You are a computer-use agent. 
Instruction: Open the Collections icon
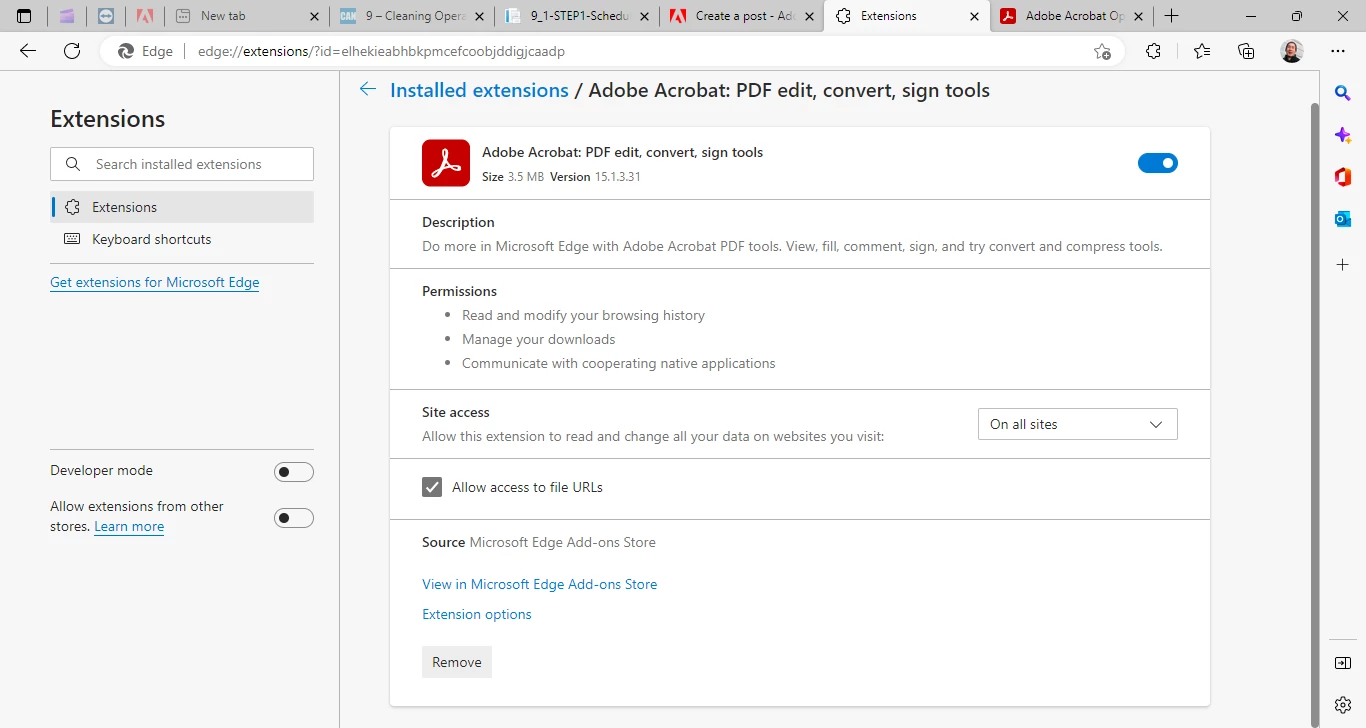[1246, 51]
